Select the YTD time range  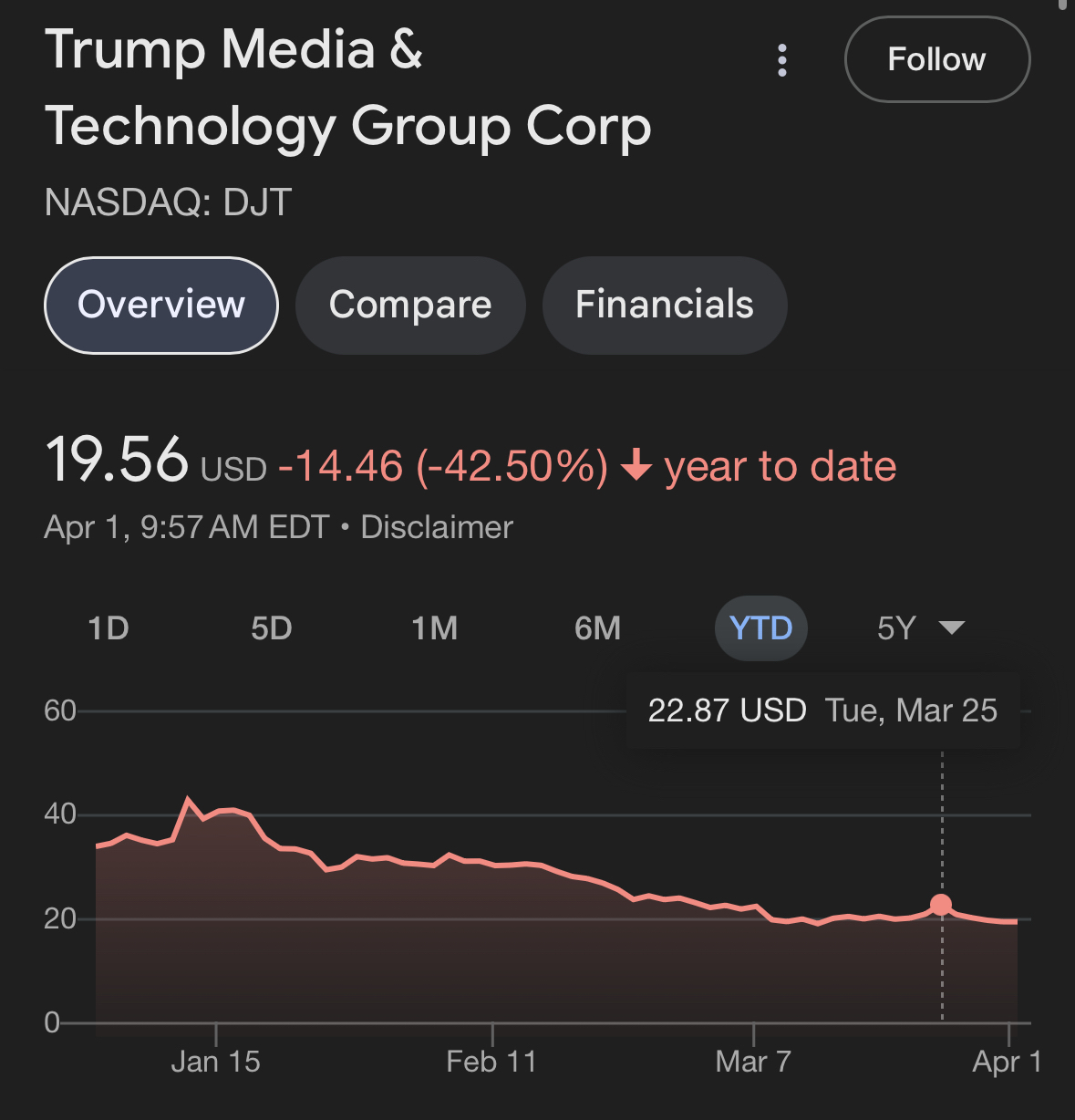760,628
